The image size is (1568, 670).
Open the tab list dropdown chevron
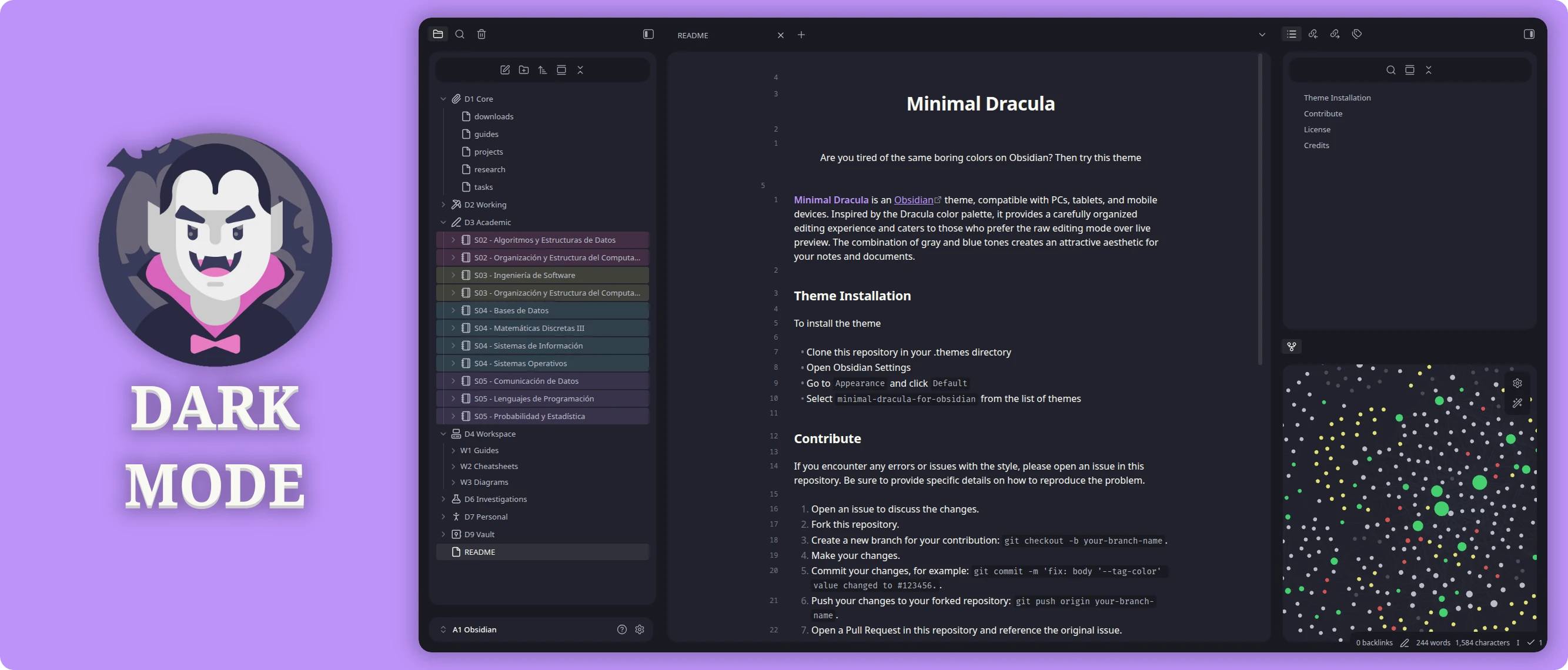(x=1262, y=35)
